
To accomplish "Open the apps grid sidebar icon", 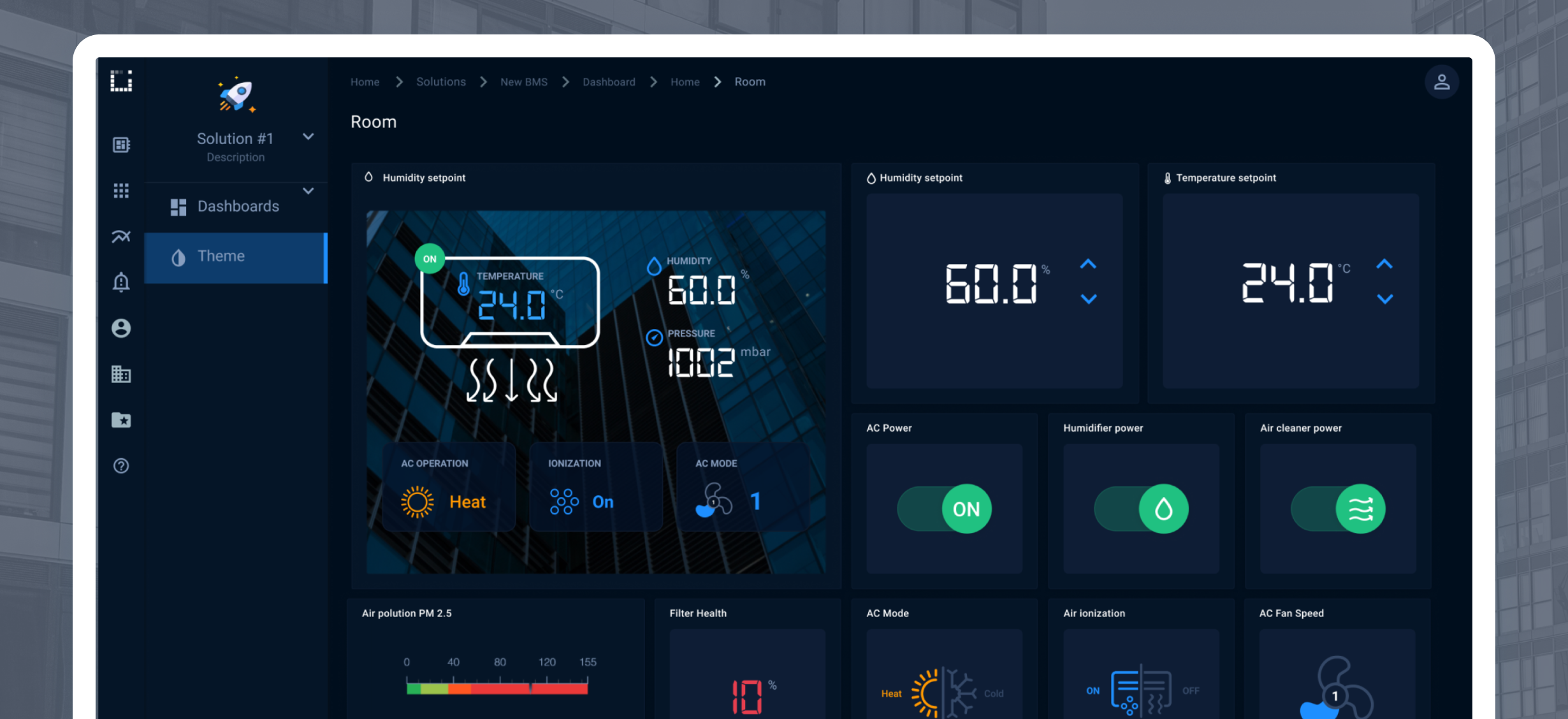I will (121, 191).
